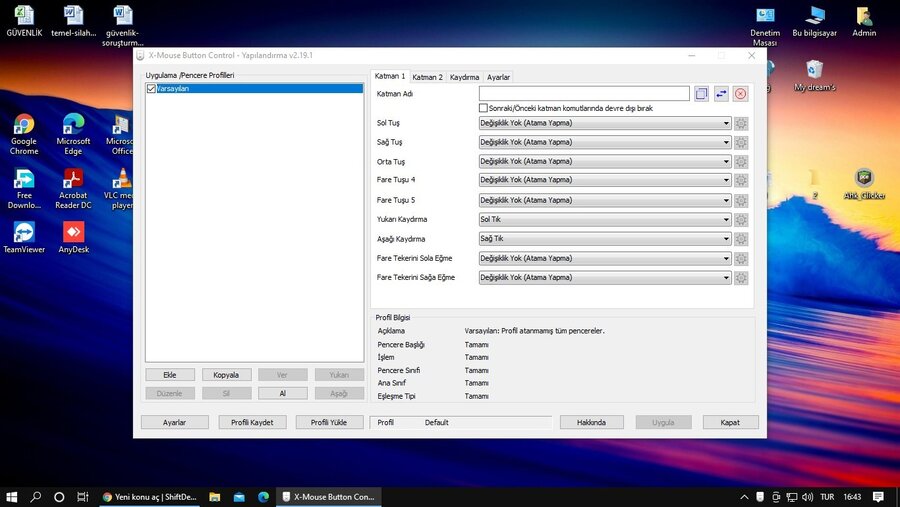Open gear settings for Sol Tuş
This screenshot has height=507, width=900.
pyautogui.click(x=741, y=123)
